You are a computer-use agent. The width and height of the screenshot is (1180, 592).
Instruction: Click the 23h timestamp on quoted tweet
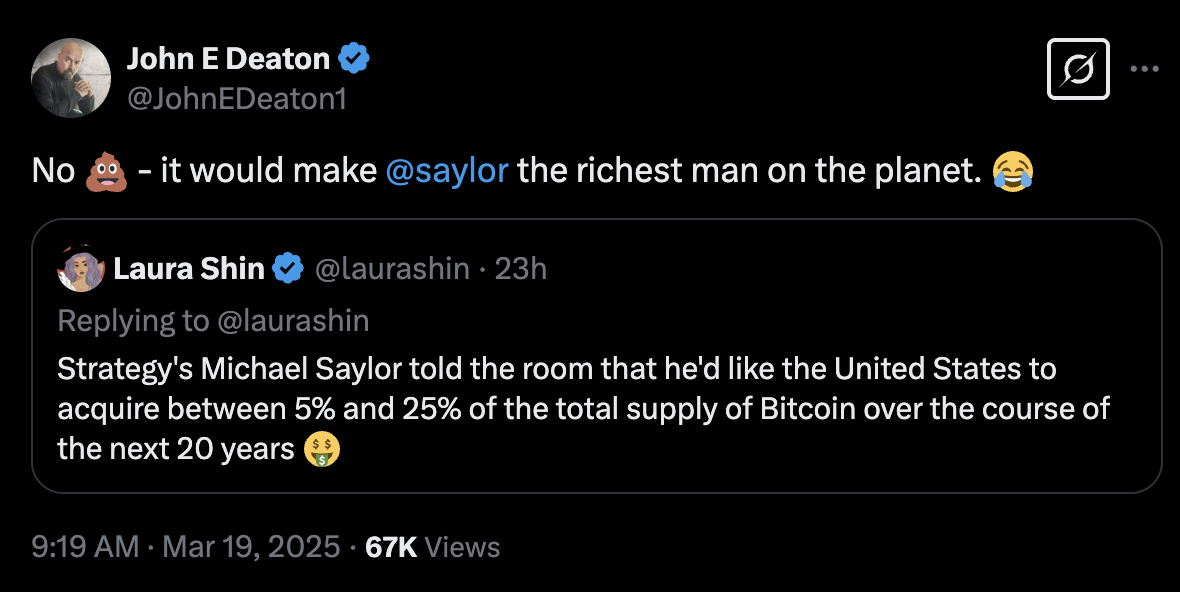click(521, 268)
